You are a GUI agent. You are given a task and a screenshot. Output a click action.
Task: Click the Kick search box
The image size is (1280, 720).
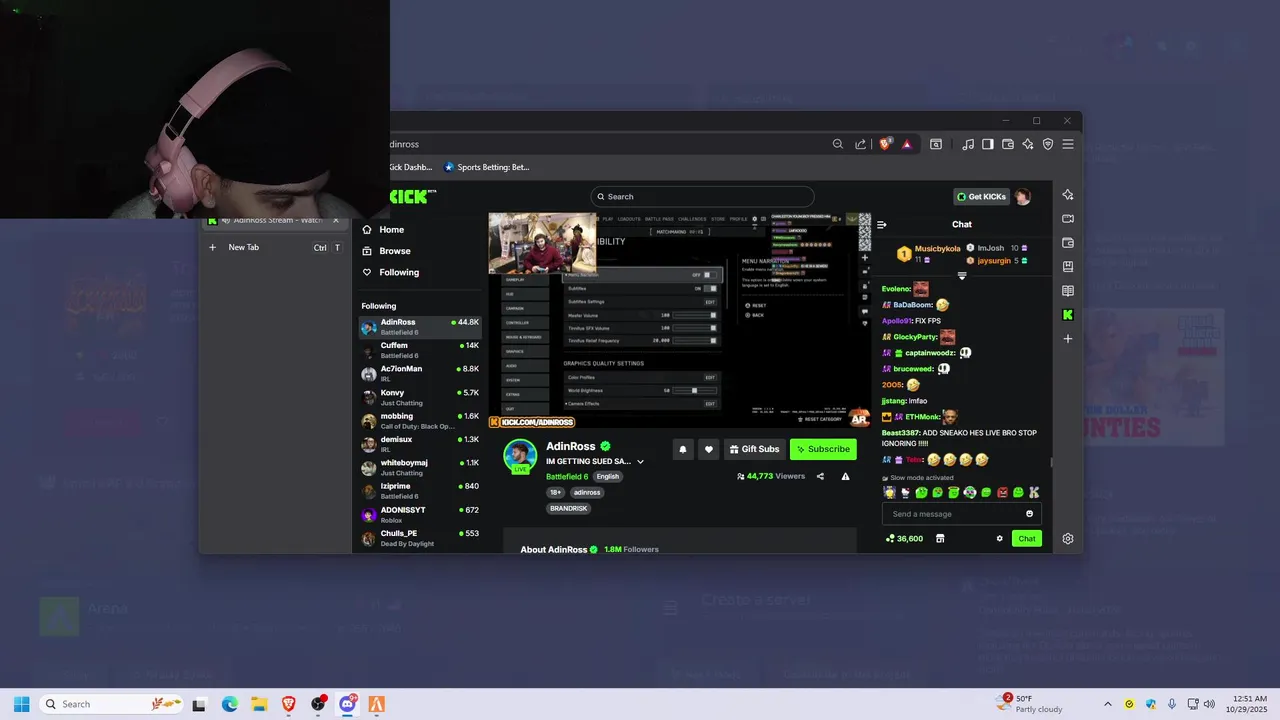click(x=702, y=196)
